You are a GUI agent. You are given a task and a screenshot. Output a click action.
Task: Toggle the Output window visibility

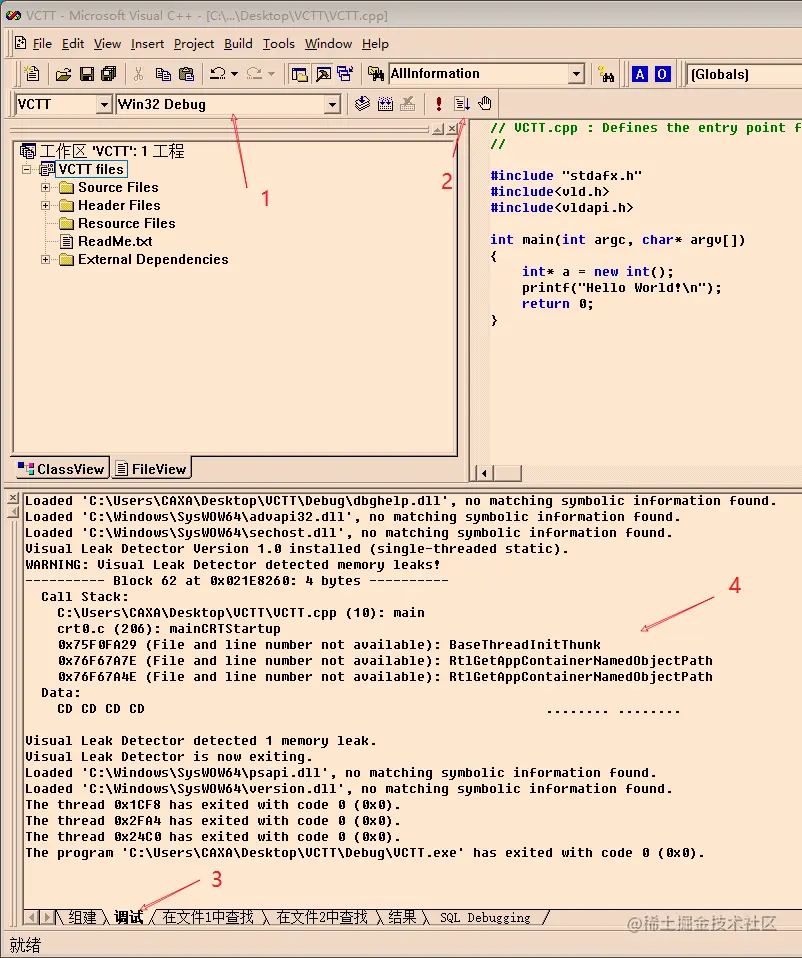pyautogui.click(x=321, y=74)
